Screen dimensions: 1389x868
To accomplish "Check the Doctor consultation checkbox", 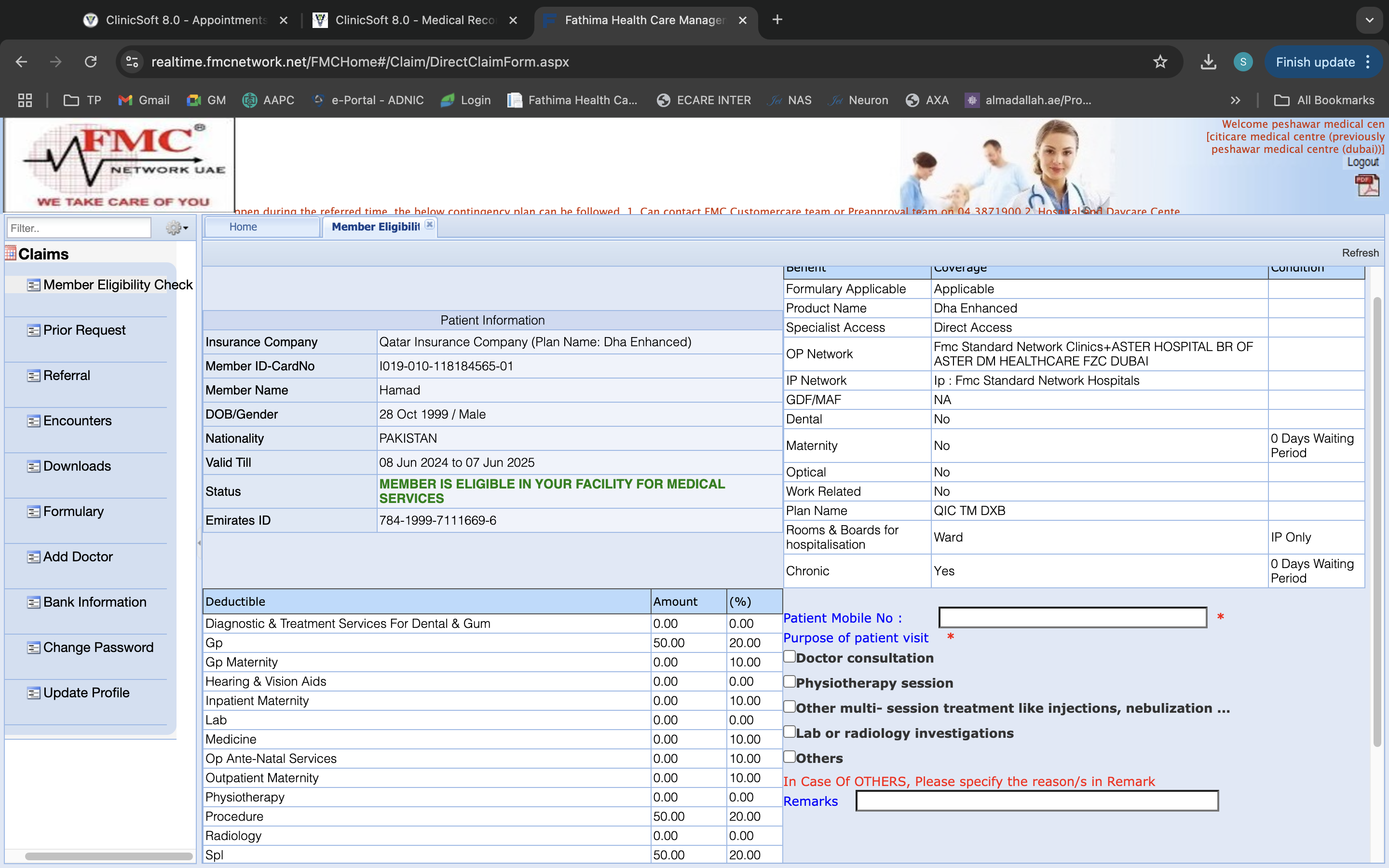I will pos(790,656).
